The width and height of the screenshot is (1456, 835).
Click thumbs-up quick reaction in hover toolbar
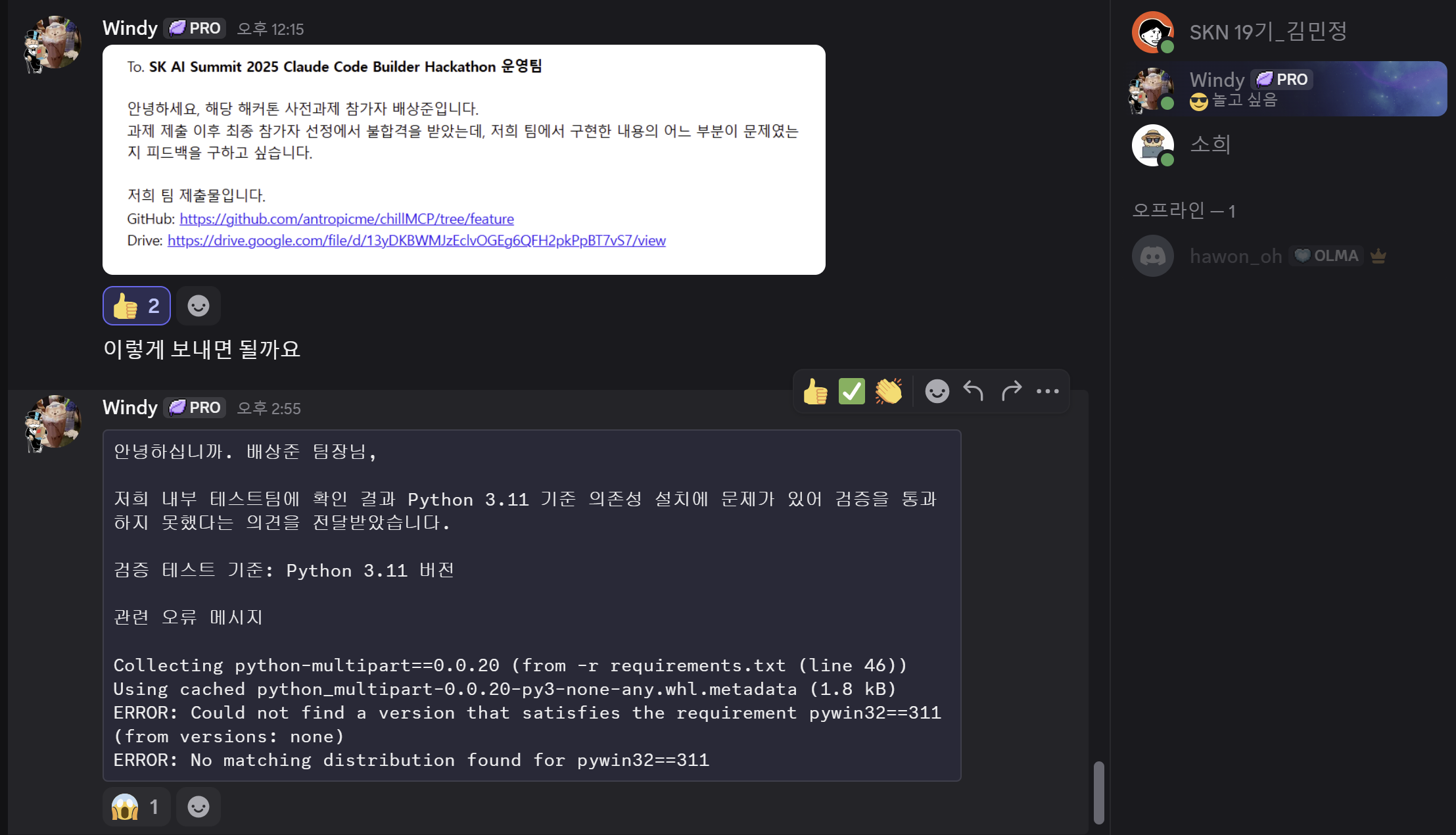click(815, 392)
